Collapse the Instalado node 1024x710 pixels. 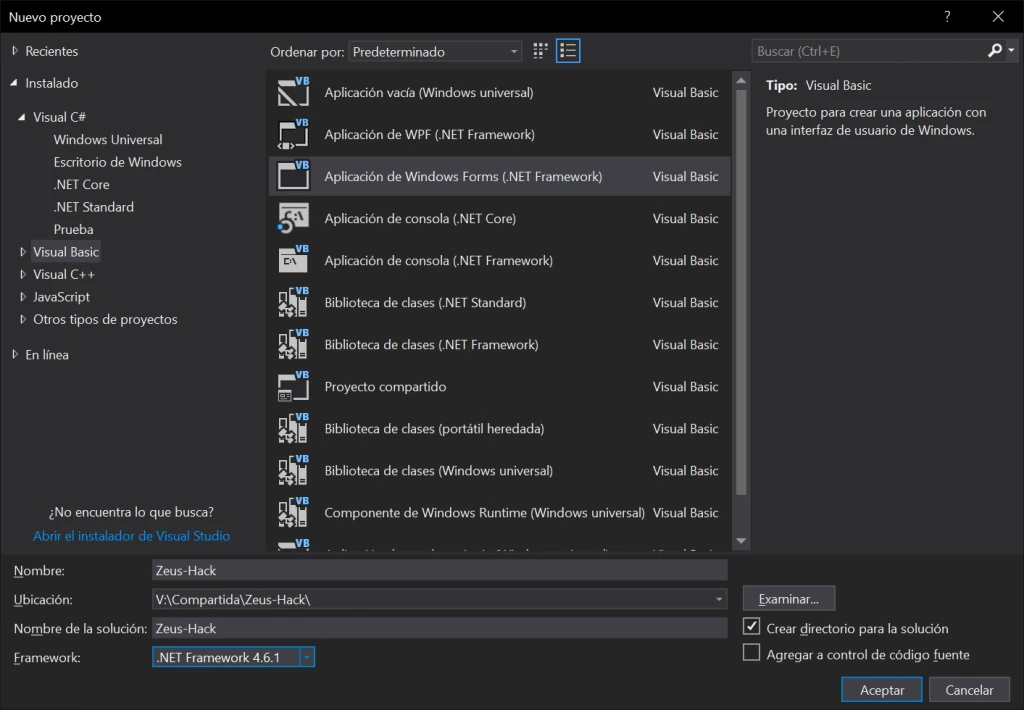(x=14, y=83)
